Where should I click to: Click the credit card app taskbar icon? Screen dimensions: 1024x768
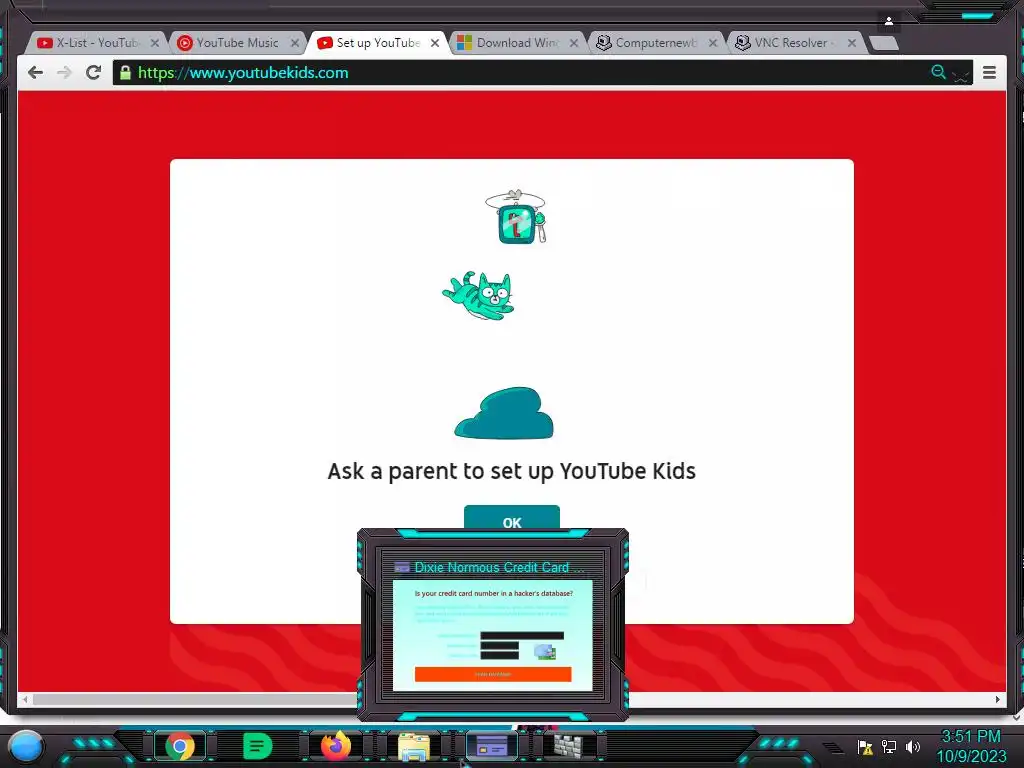click(x=492, y=746)
